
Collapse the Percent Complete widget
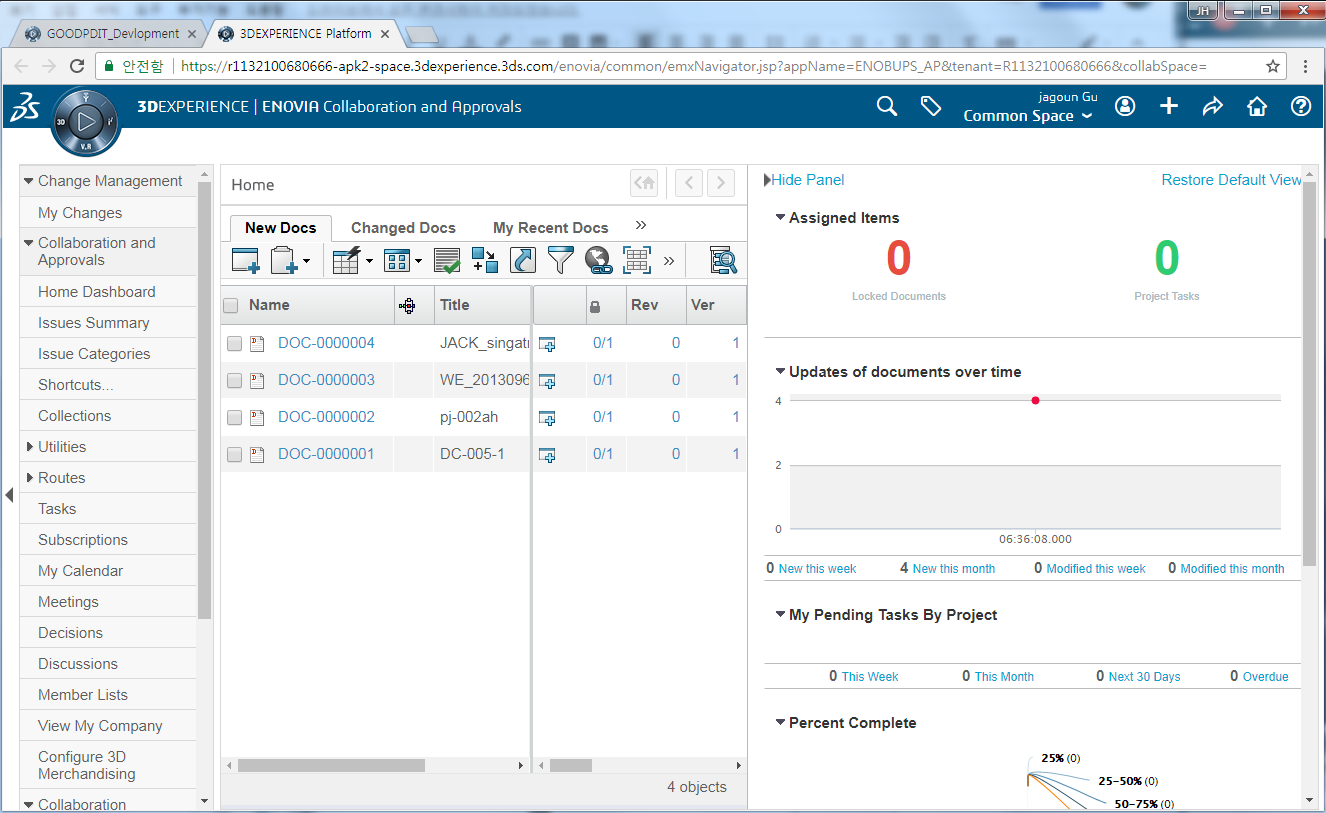pyautogui.click(x=780, y=722)
